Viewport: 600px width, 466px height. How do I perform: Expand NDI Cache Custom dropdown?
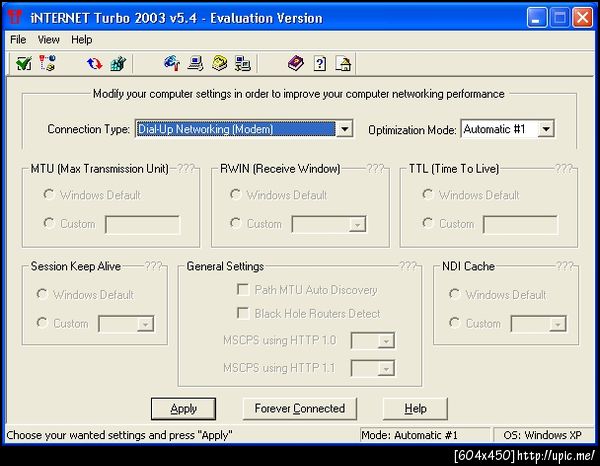(x=558, y=324)
